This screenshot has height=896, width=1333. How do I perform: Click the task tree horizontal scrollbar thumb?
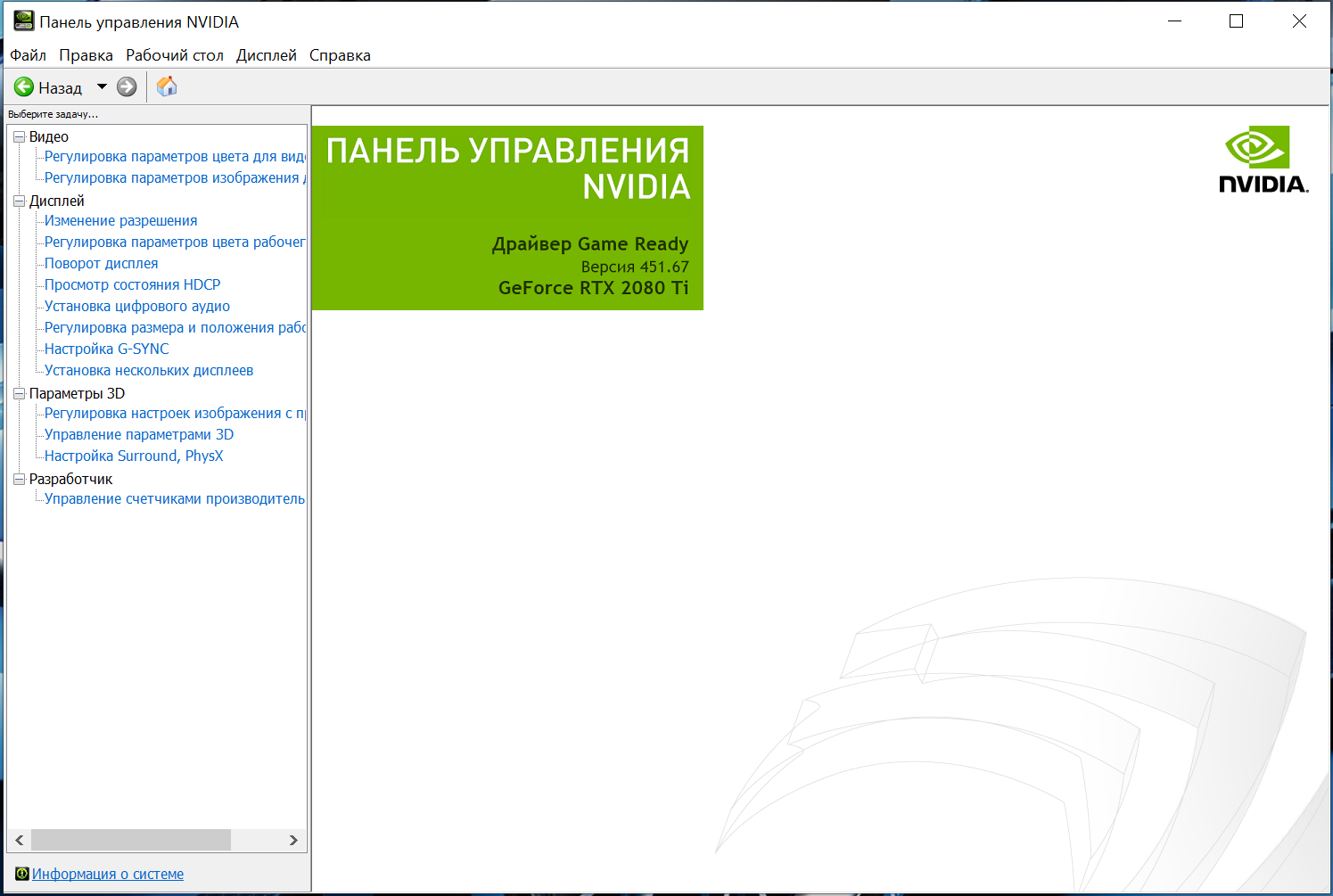pyautogui.click(x=131, y=840)
